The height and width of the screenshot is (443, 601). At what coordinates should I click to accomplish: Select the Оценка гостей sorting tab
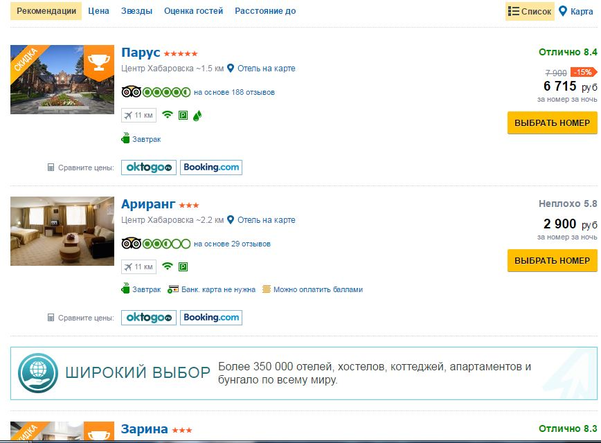[194, 11]
